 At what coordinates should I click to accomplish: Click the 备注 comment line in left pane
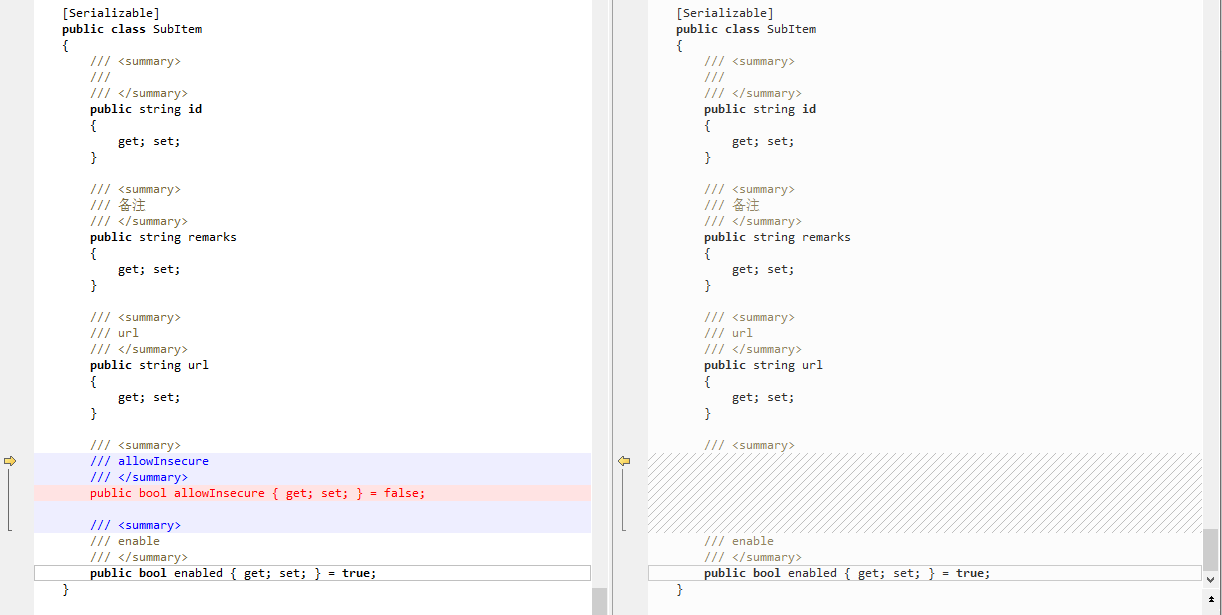point(118,205)
